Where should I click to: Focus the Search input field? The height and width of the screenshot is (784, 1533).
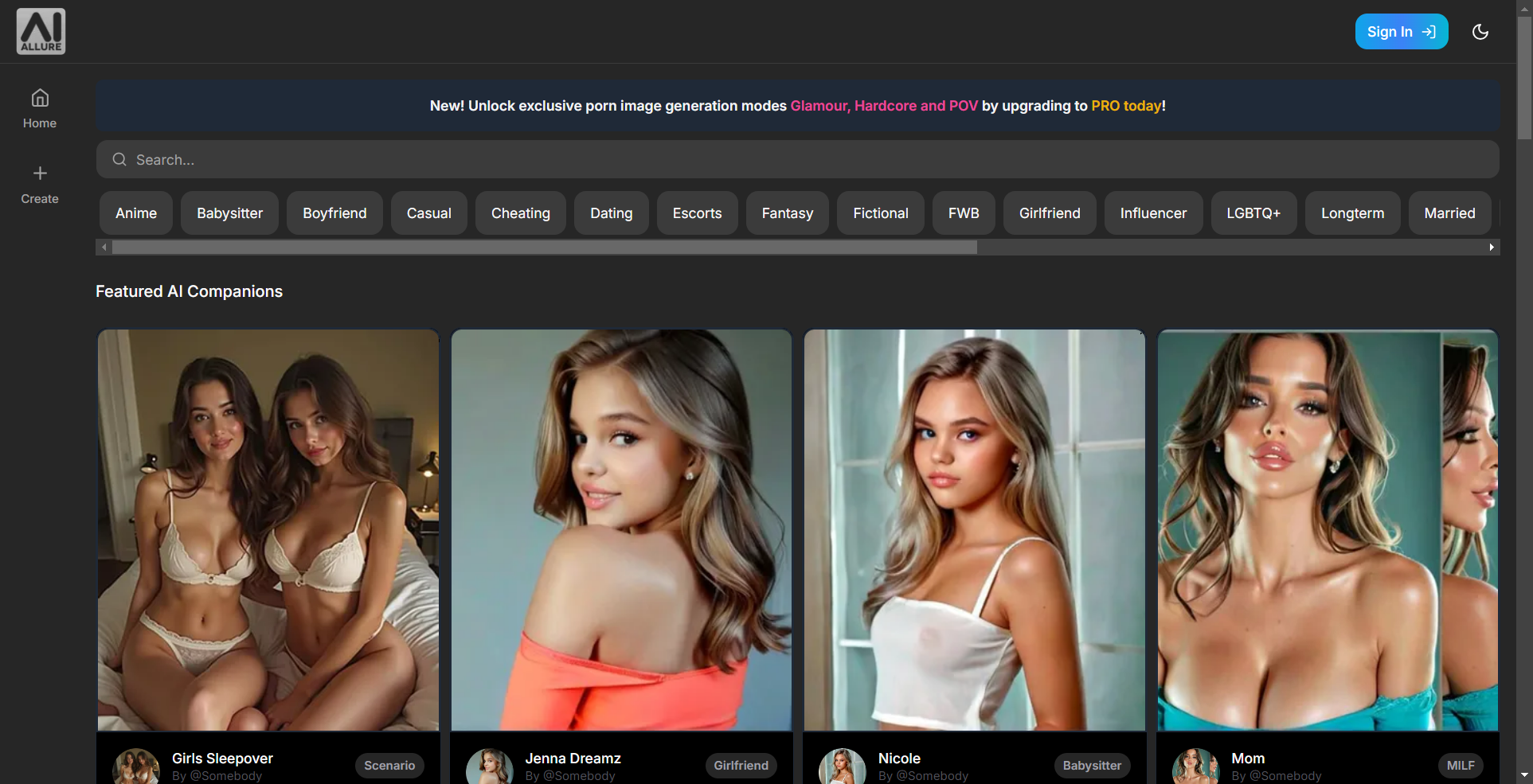(x=797, y=159)
